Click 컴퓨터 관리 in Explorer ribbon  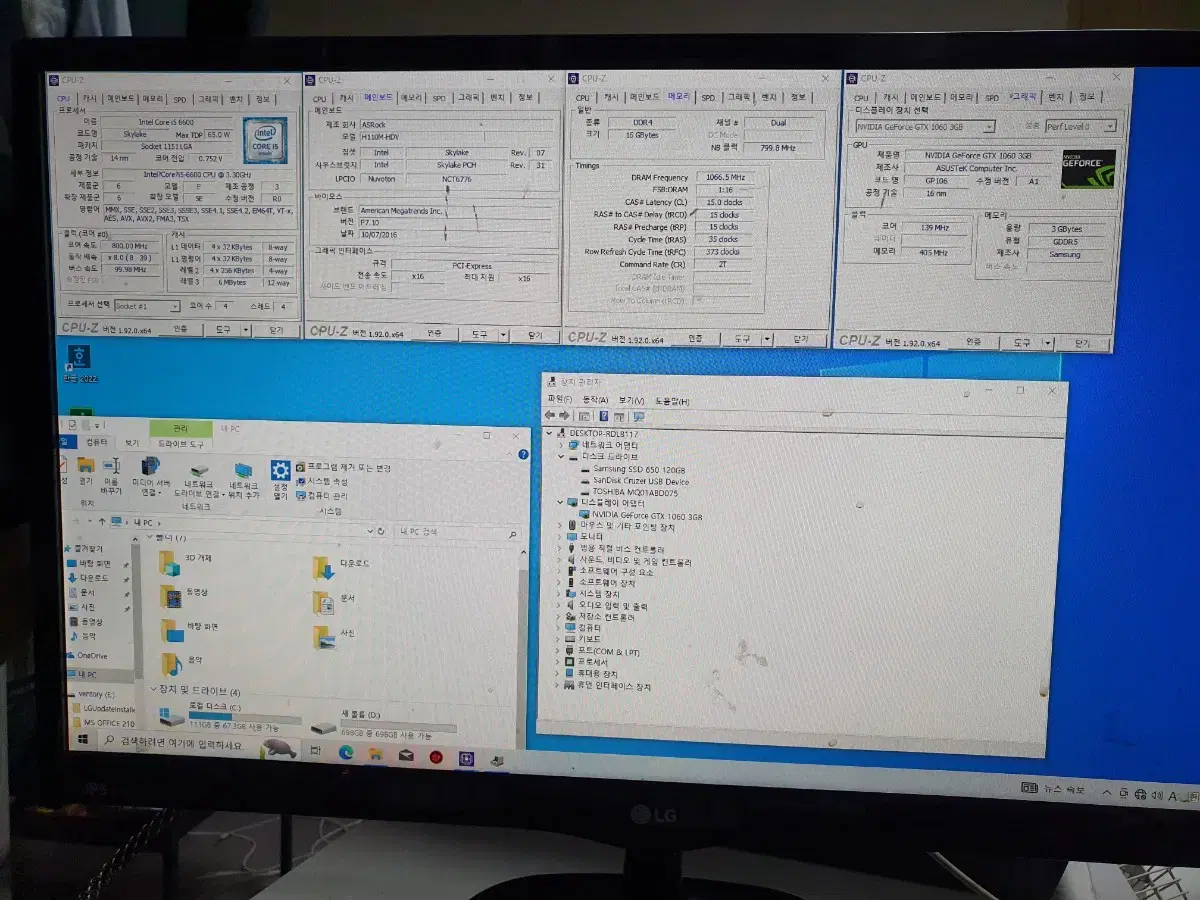click(320, 495)
